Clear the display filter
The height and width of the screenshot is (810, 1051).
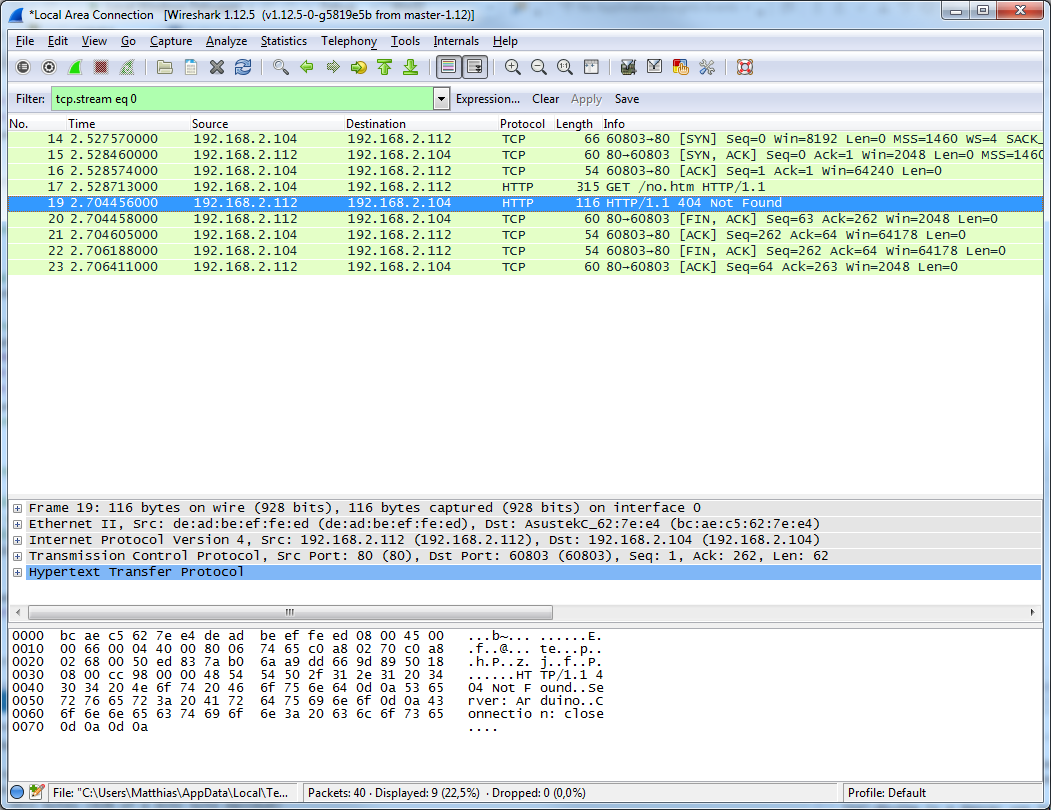pyautogui.click(x=546, y=99)
